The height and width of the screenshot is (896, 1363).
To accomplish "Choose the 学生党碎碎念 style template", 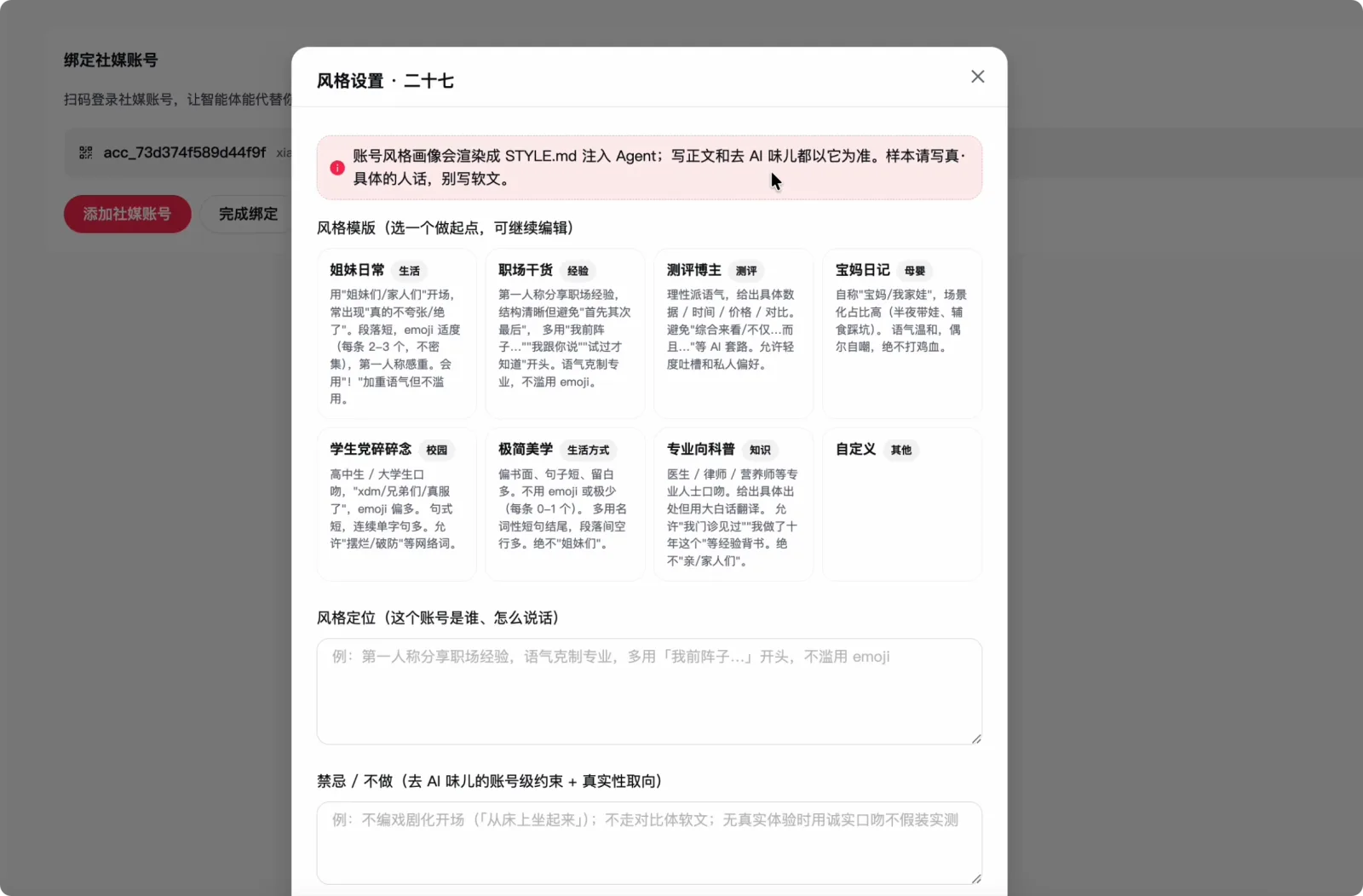I will click(x=397, y=504).
